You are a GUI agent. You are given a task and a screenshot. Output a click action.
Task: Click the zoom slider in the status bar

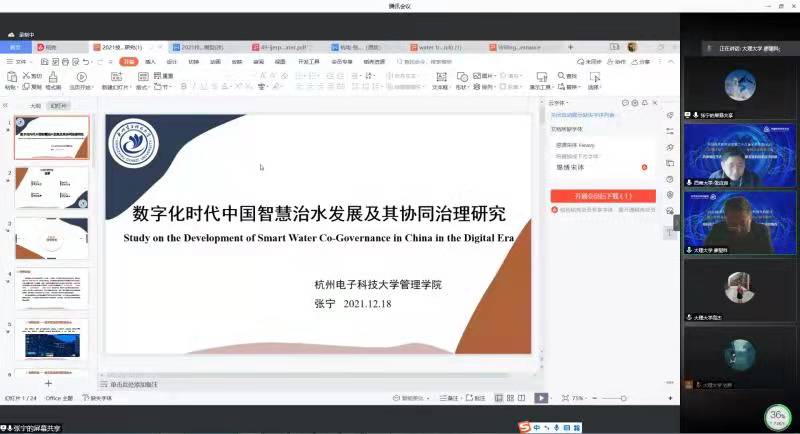tap(610, 398)
